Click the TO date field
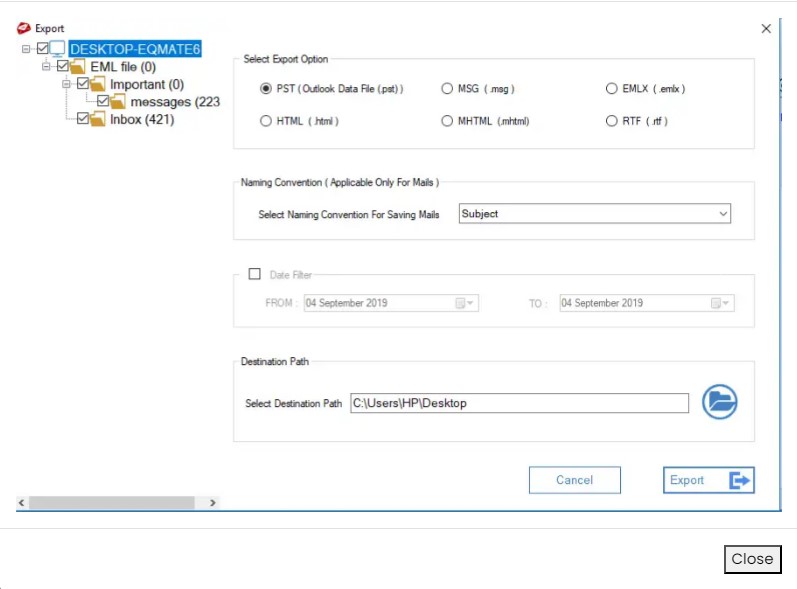The image size is (797, 589). pyautogui.click(x=647, y=303)
